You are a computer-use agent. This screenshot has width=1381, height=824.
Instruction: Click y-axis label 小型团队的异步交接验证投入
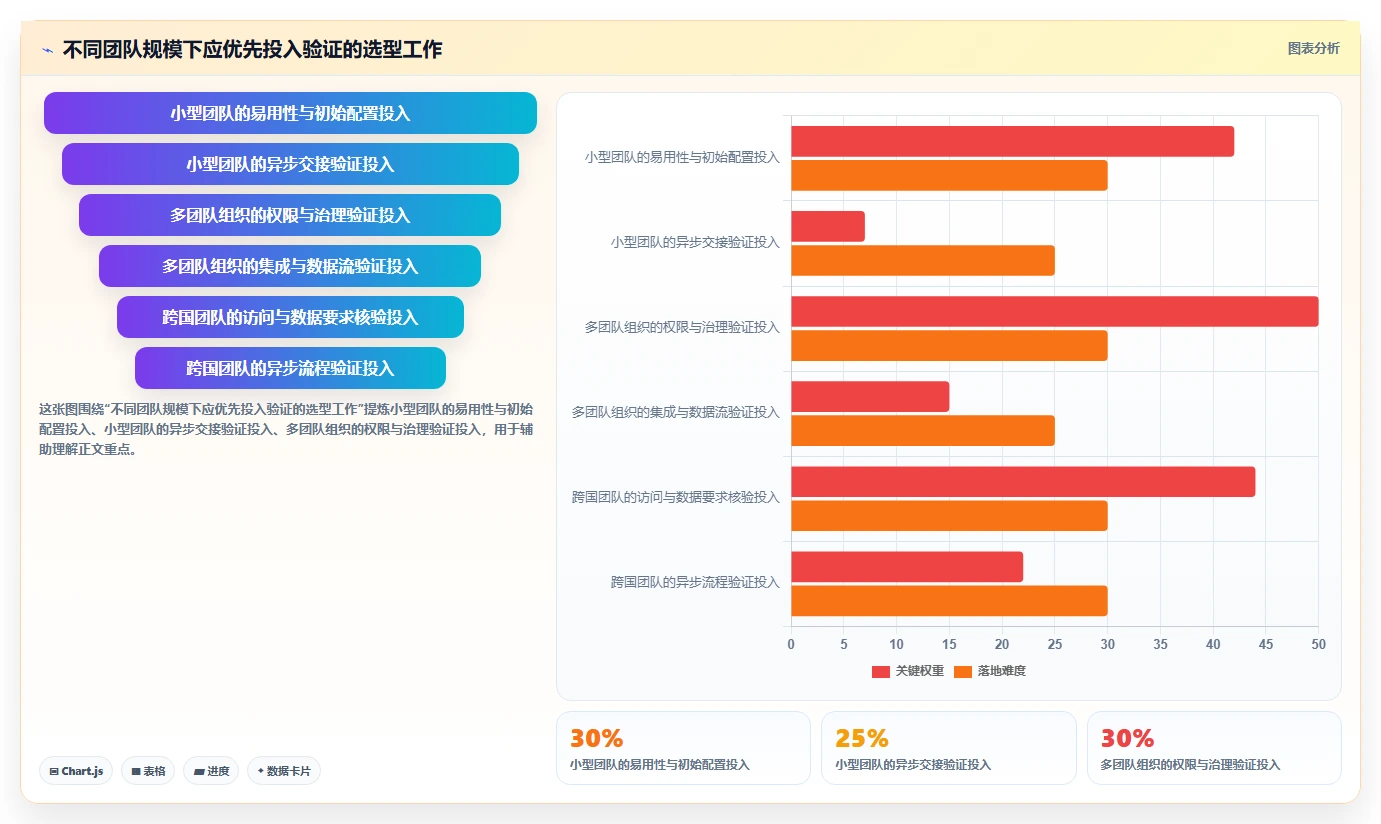[x=695, y=243]
